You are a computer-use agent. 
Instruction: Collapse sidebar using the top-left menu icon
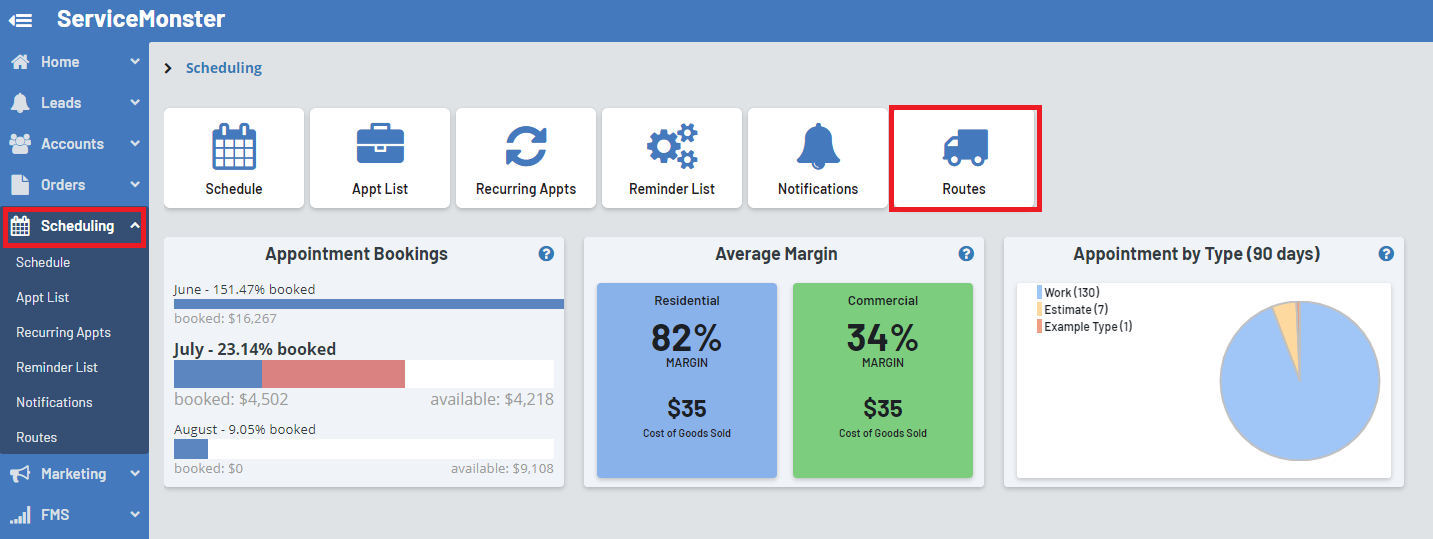pos(20,19)
